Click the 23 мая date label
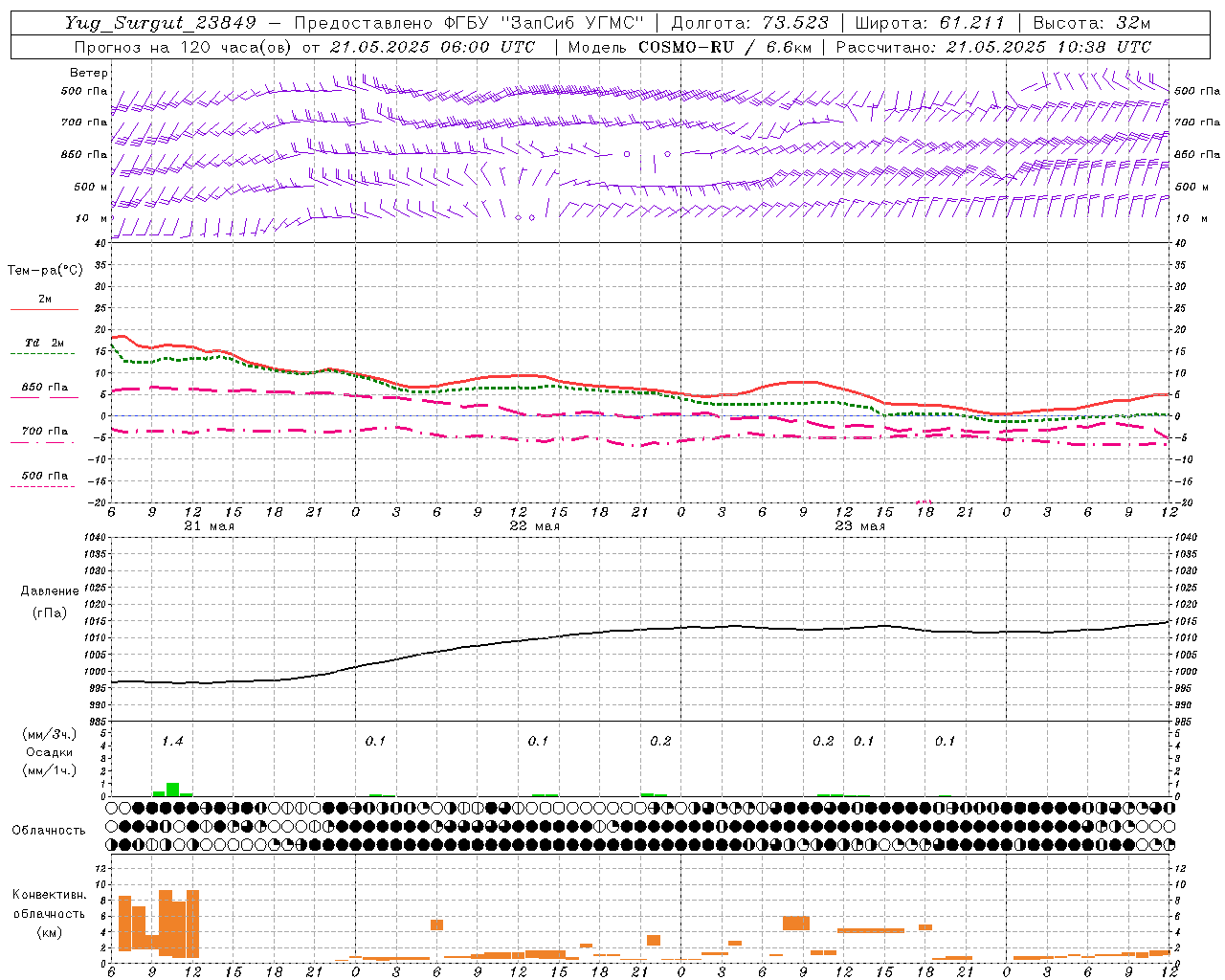The image size is (1225, 980). pyautogui.click(x=860, y=526)
